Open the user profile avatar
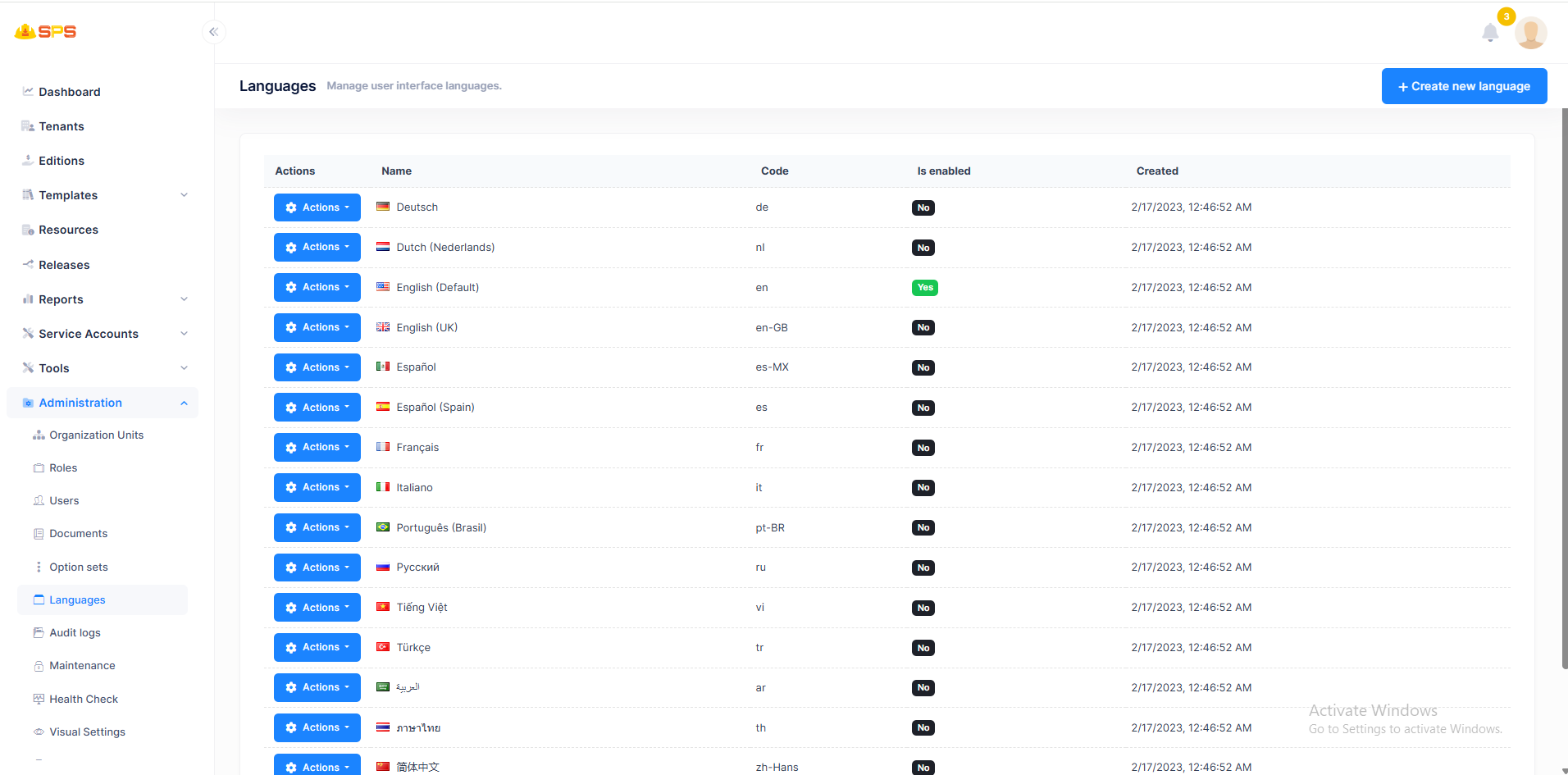Screen dimensions: 1568x775 1530,33
